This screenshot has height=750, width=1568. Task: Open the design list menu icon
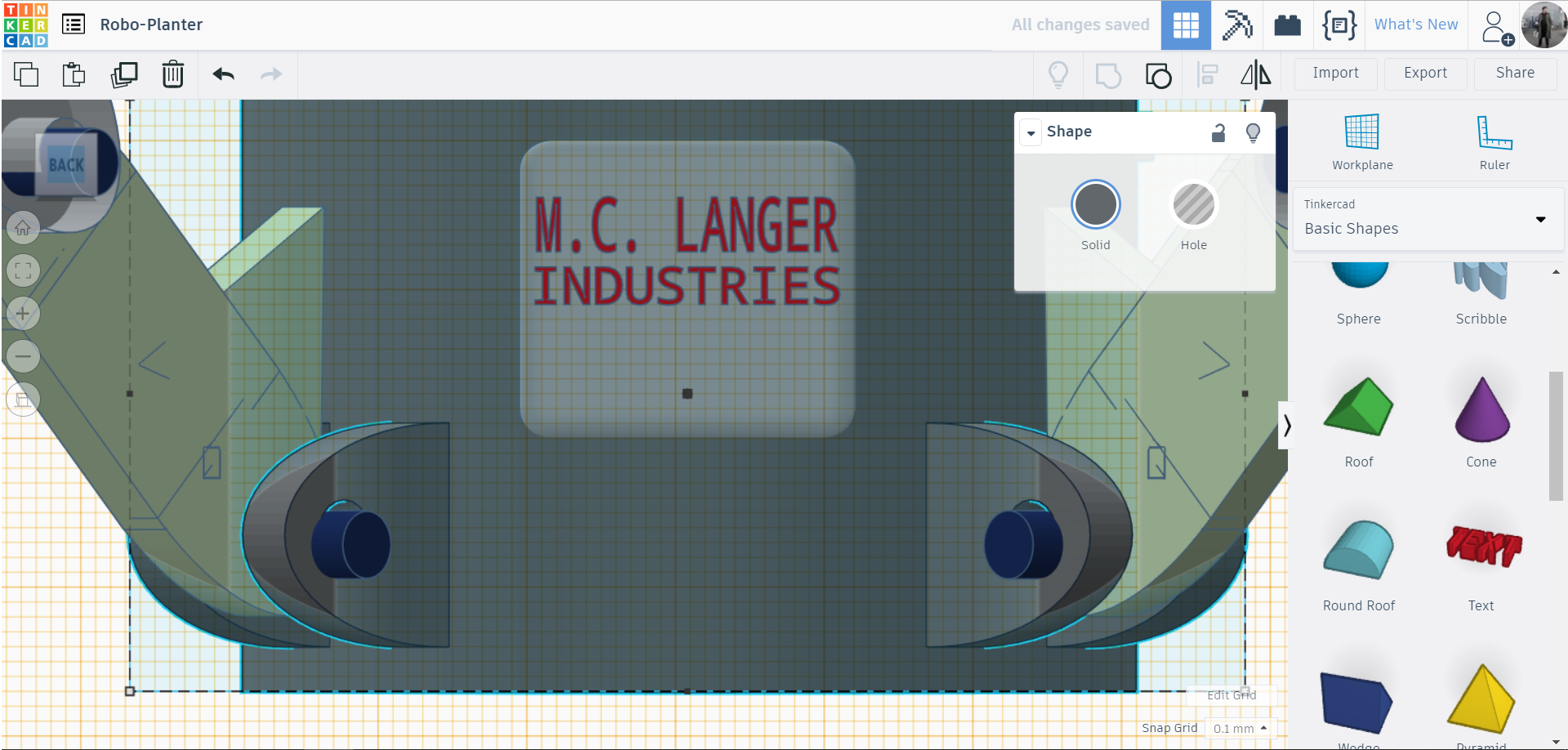(x=73, y=25)
